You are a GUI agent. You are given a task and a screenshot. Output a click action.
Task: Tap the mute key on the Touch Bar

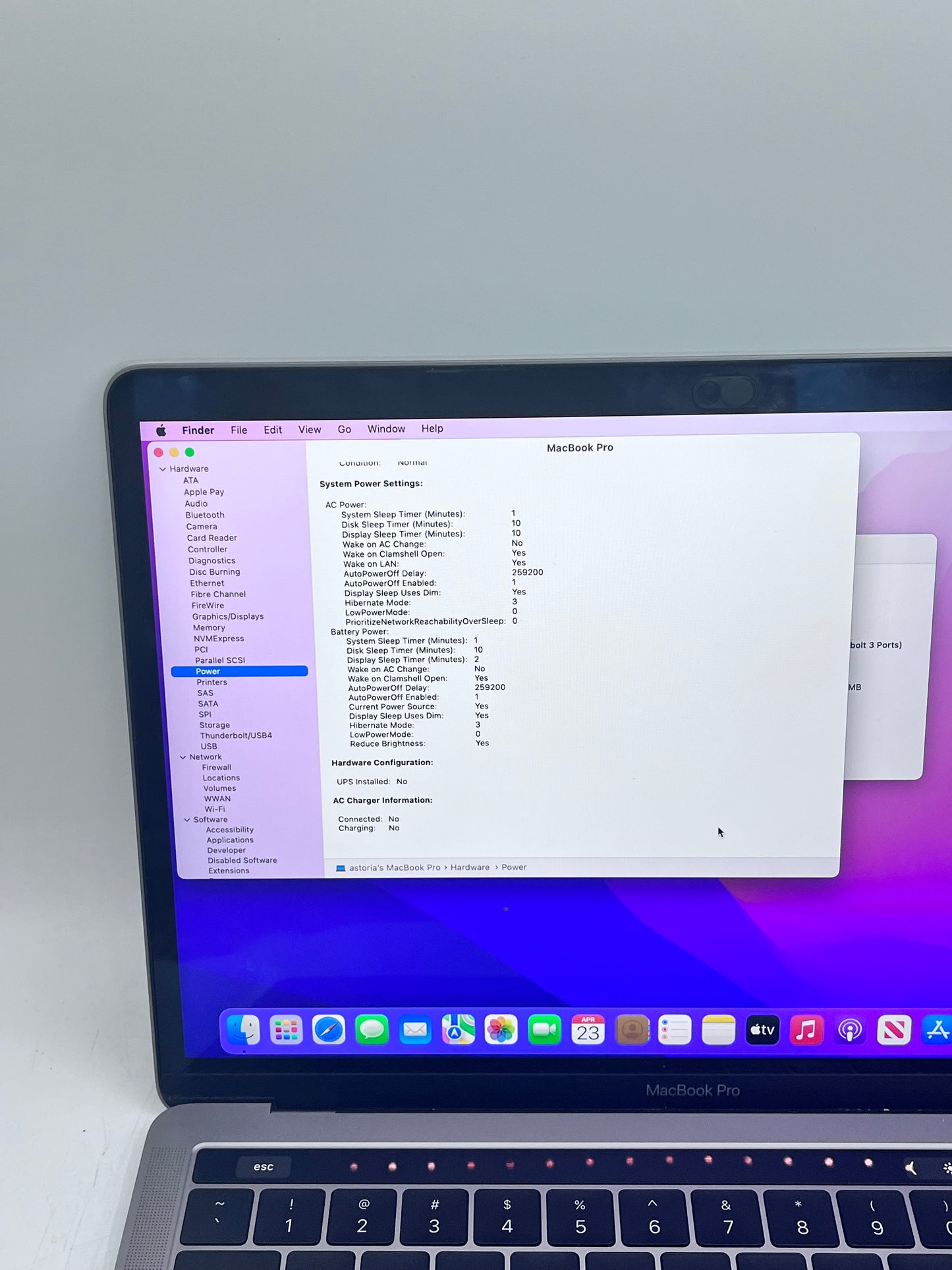911,1168
